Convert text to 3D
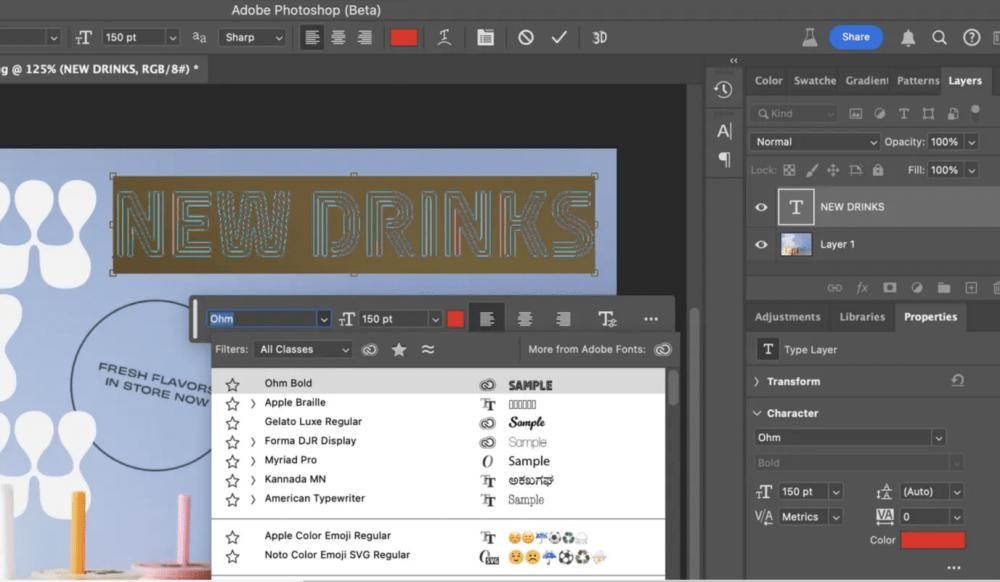Screen dimensions: 1000x582 tap(599, 38)
